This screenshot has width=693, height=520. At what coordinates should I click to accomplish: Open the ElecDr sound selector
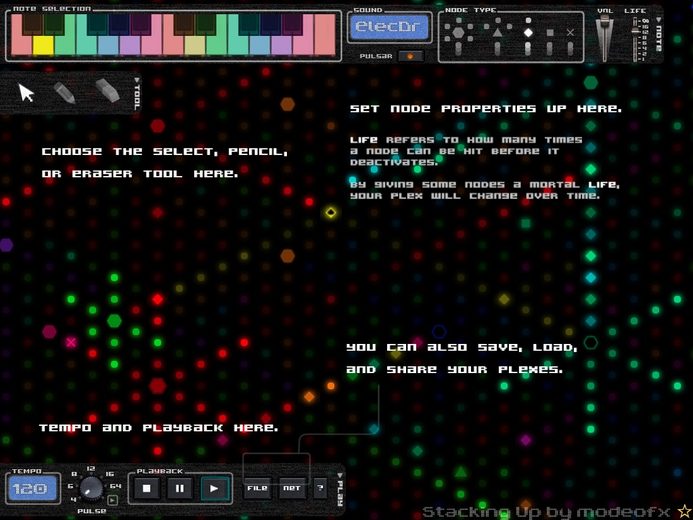click(390, 27)
